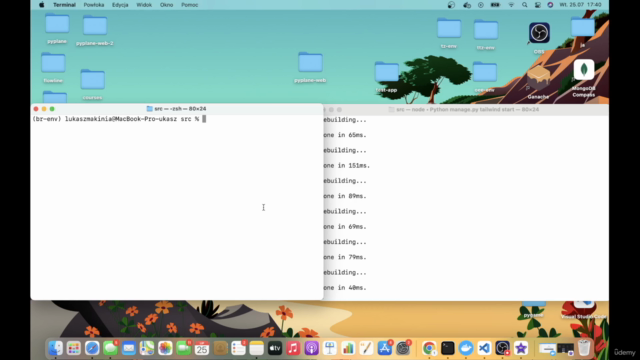640x360 pixels.
Task: Open the Terminal app menu
Action: 64,5
